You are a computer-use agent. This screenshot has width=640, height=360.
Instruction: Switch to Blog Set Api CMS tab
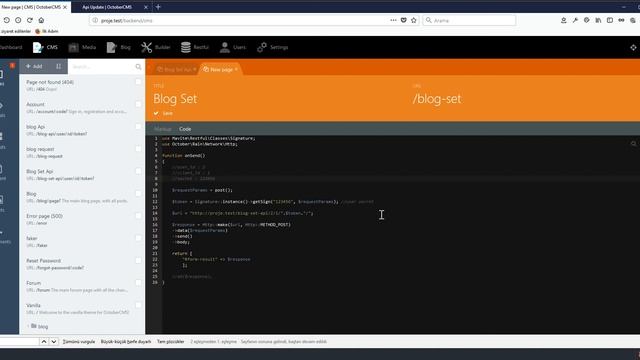click(175, 69)
